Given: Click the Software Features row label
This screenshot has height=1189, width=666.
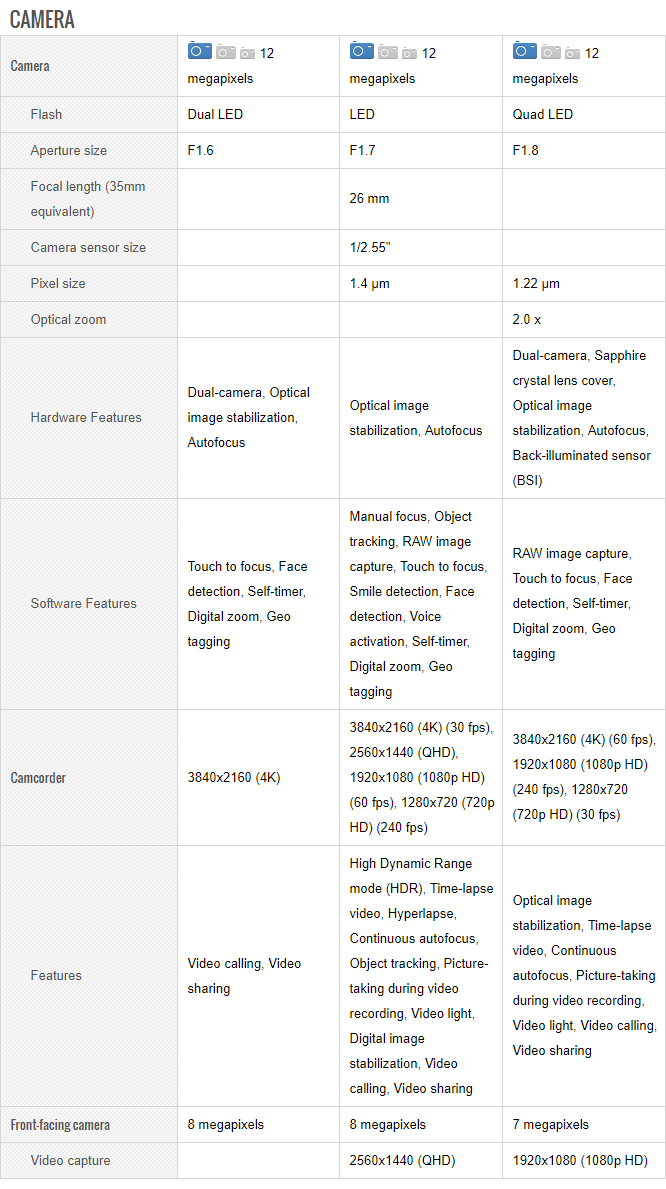Looking at the screenshot, I should tap(84, 604).
